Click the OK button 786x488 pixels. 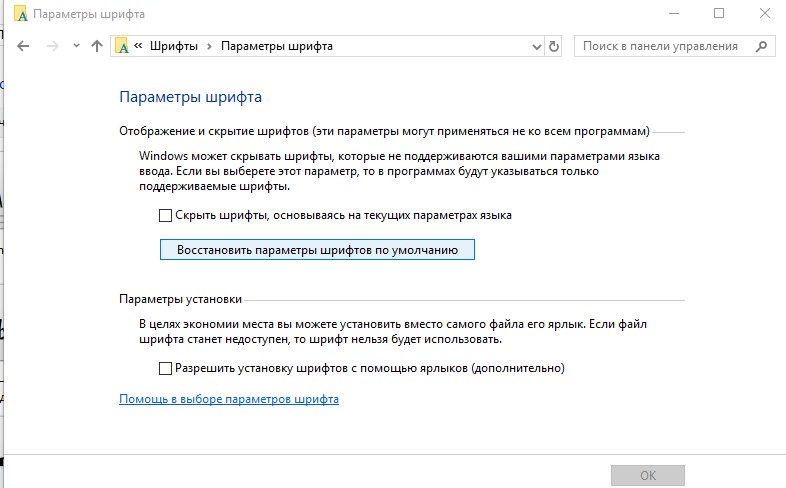click(x=648, y=475)
